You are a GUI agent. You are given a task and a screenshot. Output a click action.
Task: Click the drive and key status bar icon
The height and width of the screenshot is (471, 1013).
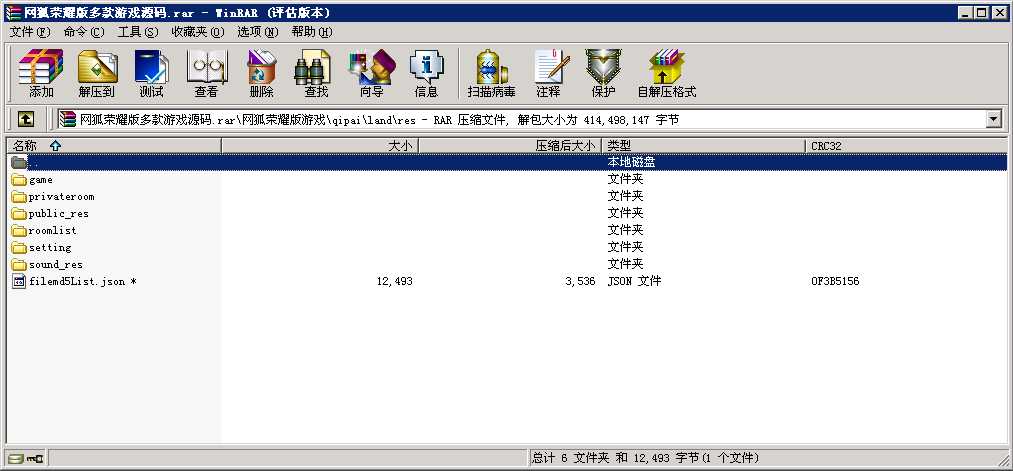(x=26, y=458)
